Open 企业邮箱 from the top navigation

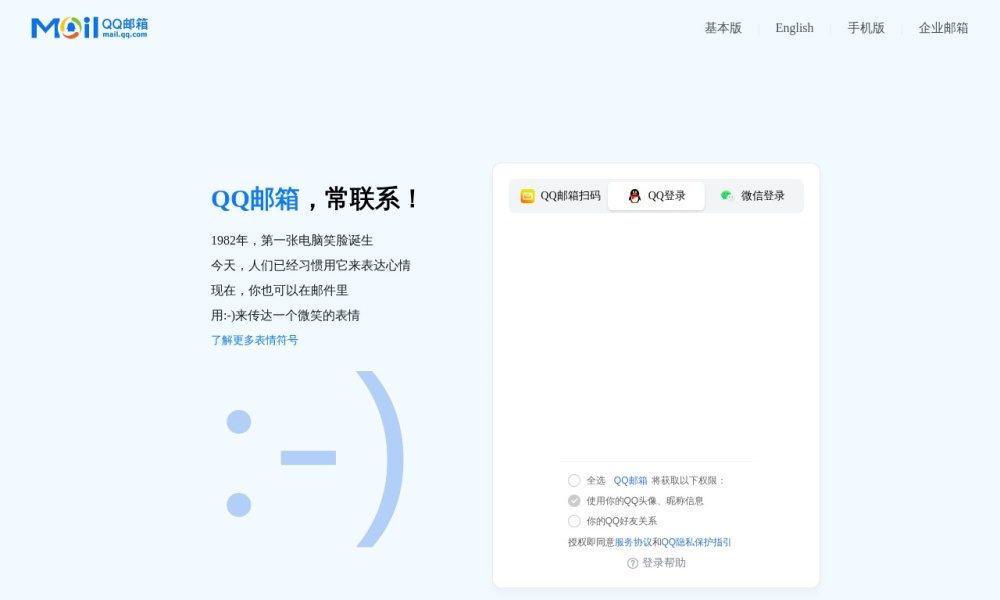tap(941, 28)
